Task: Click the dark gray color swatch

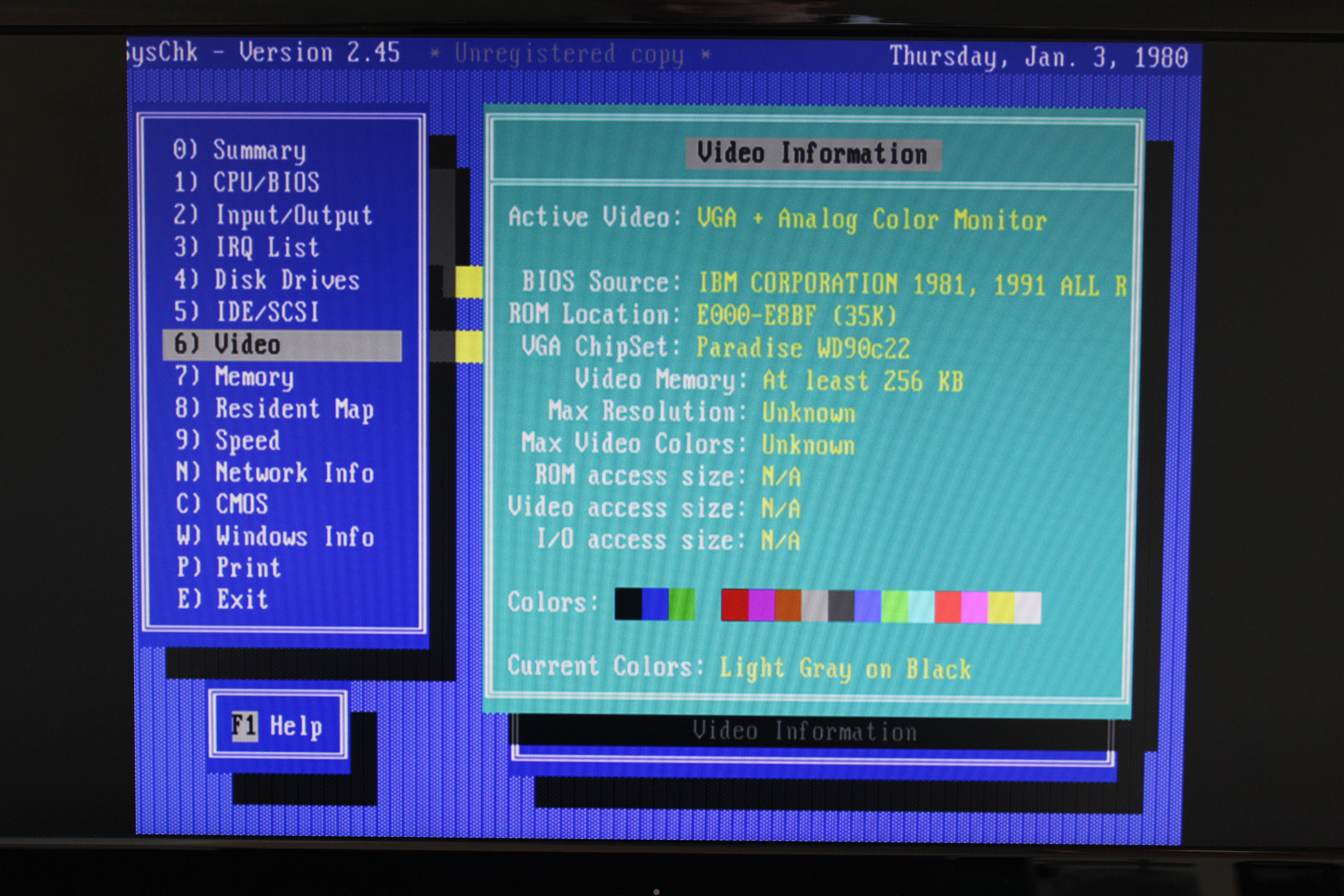Action: coord(841,606)
